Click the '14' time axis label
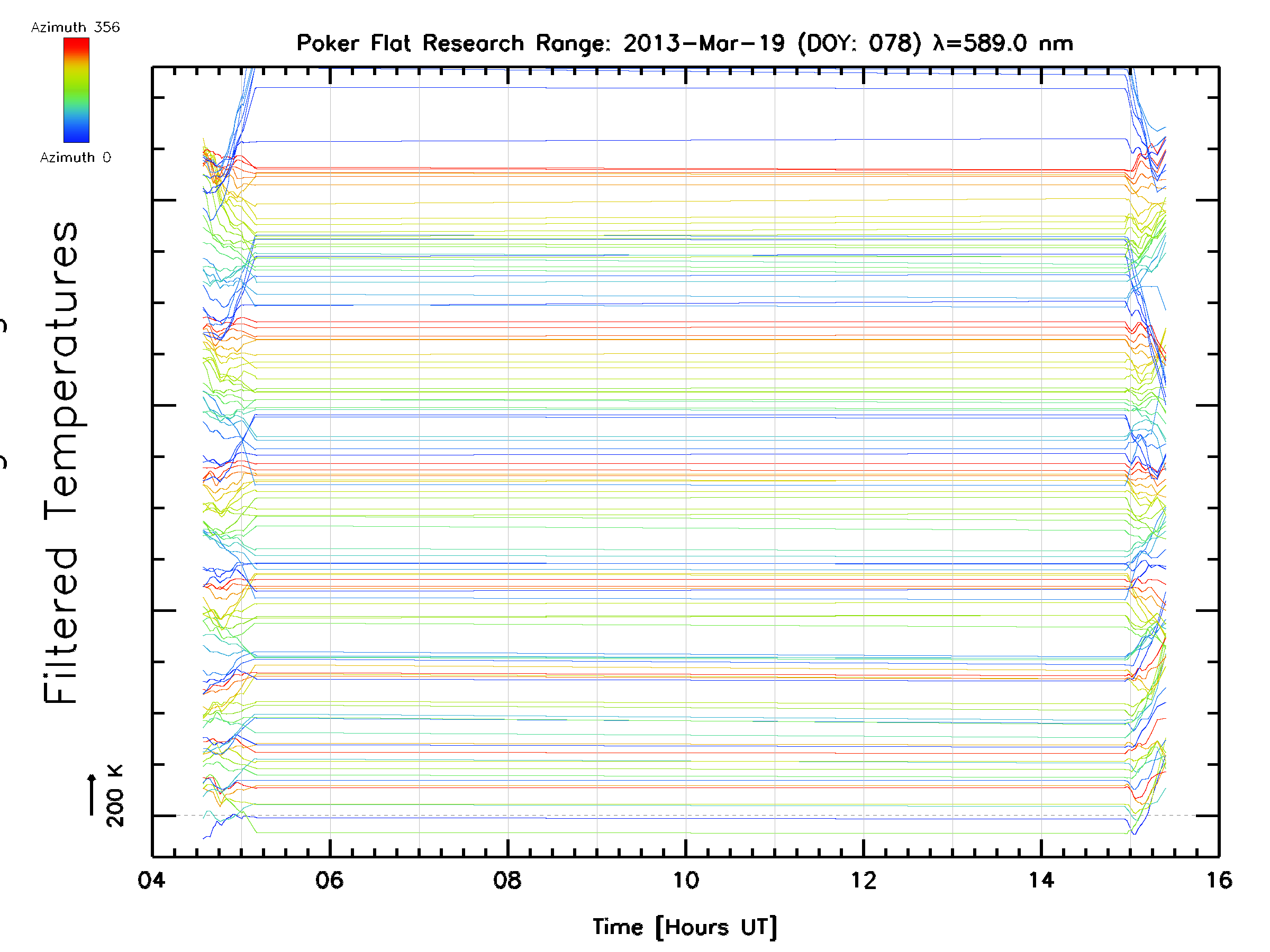This screenshot has height=952, width=1270. click(x=1041, y=880)
